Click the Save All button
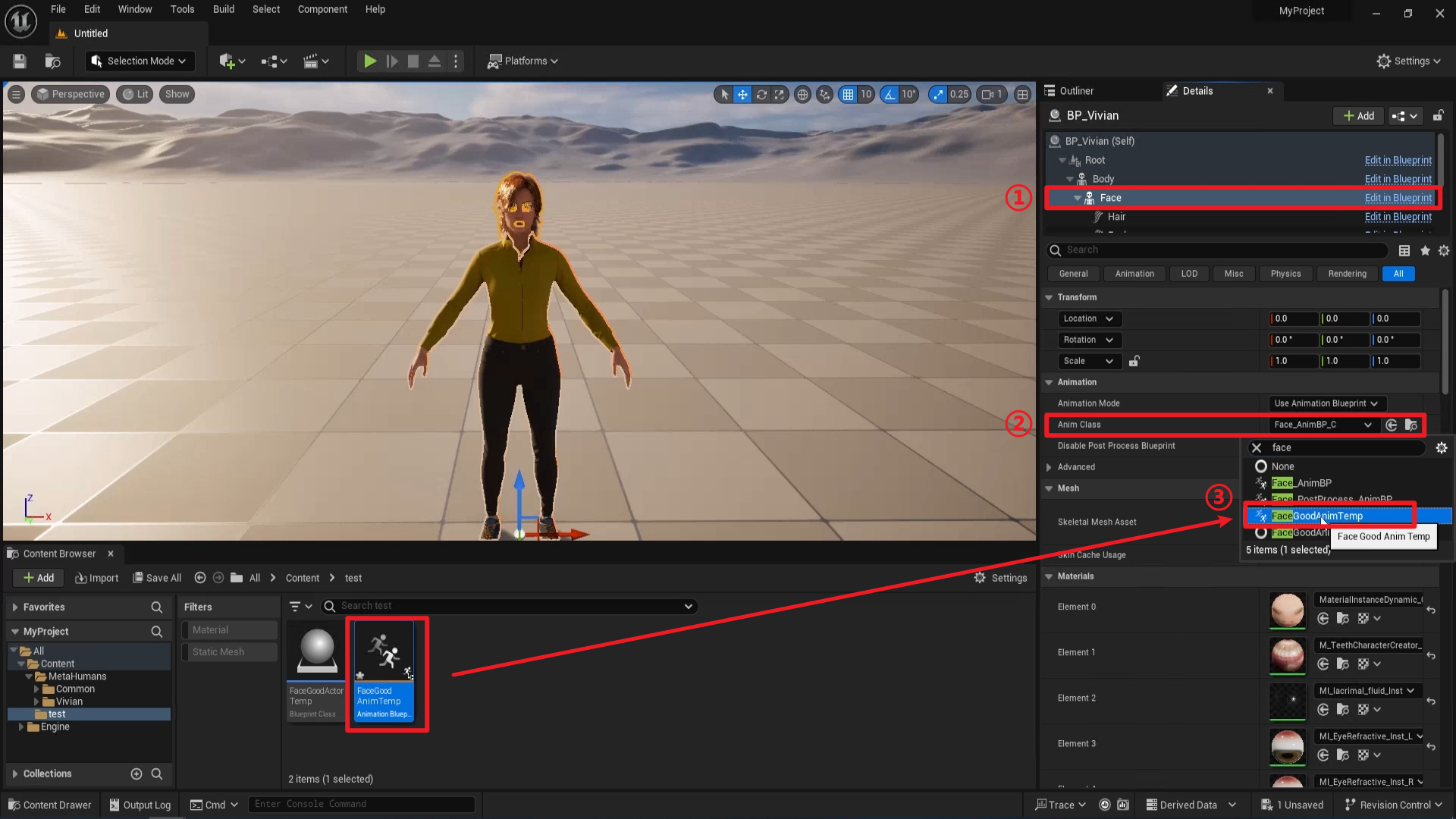1456x819 pixels. pyautogui.click(x=157, y=578)
